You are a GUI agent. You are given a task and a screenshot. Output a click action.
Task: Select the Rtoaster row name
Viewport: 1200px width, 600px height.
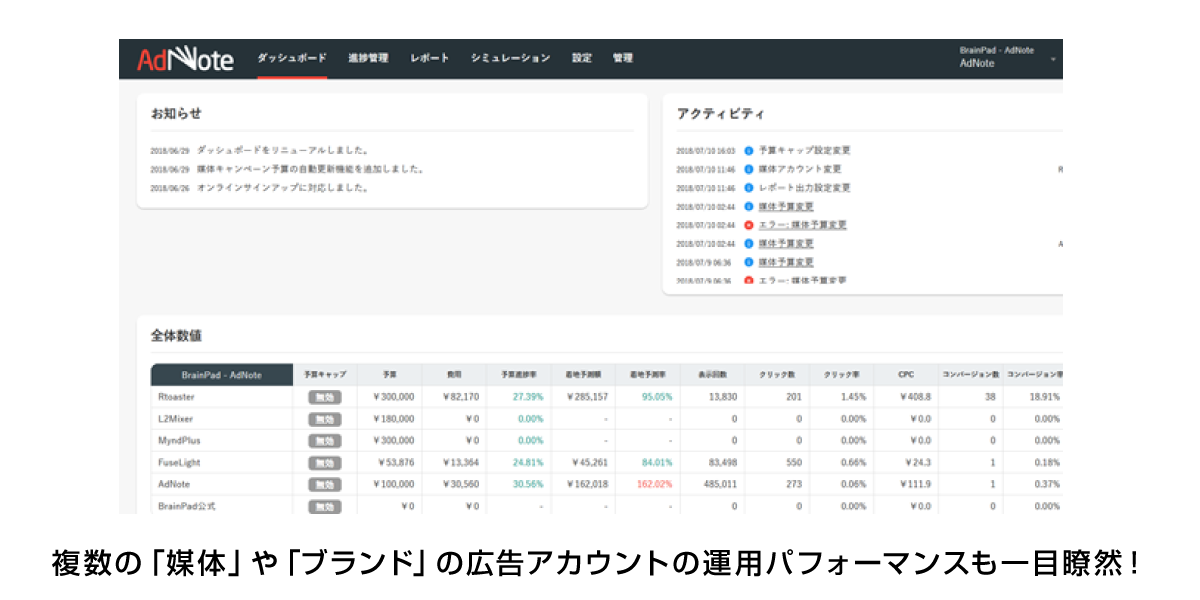coord(176,397)
